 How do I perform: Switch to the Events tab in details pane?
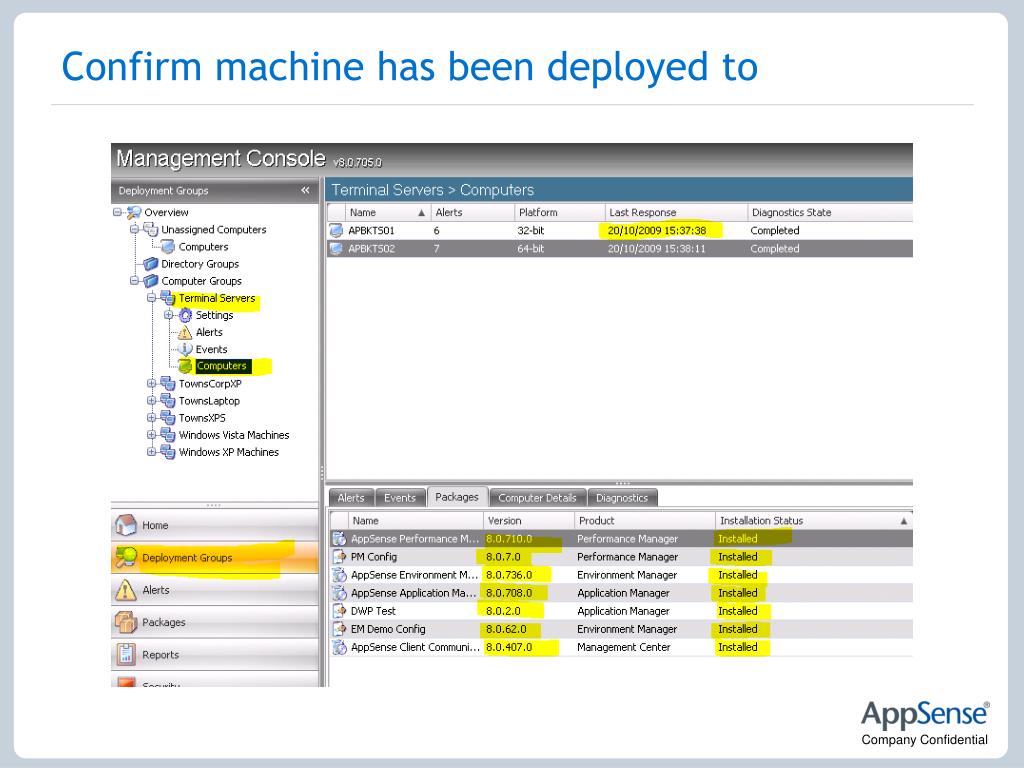pyautogui.click(x=400, y=498)
